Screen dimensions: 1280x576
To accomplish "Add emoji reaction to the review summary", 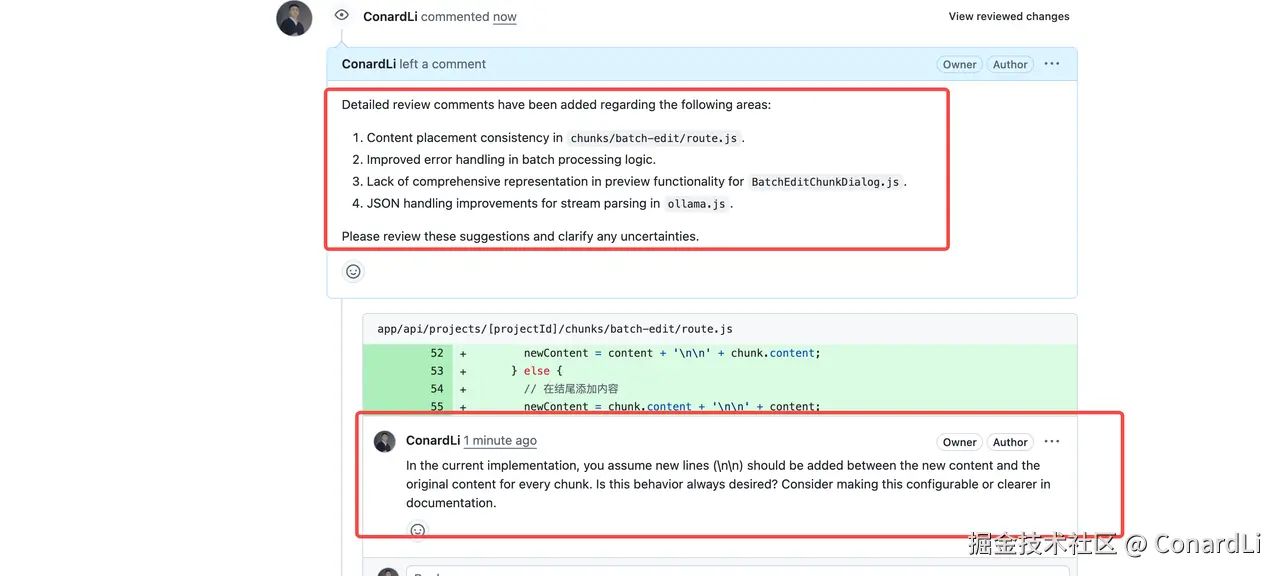I will (353, 271).
